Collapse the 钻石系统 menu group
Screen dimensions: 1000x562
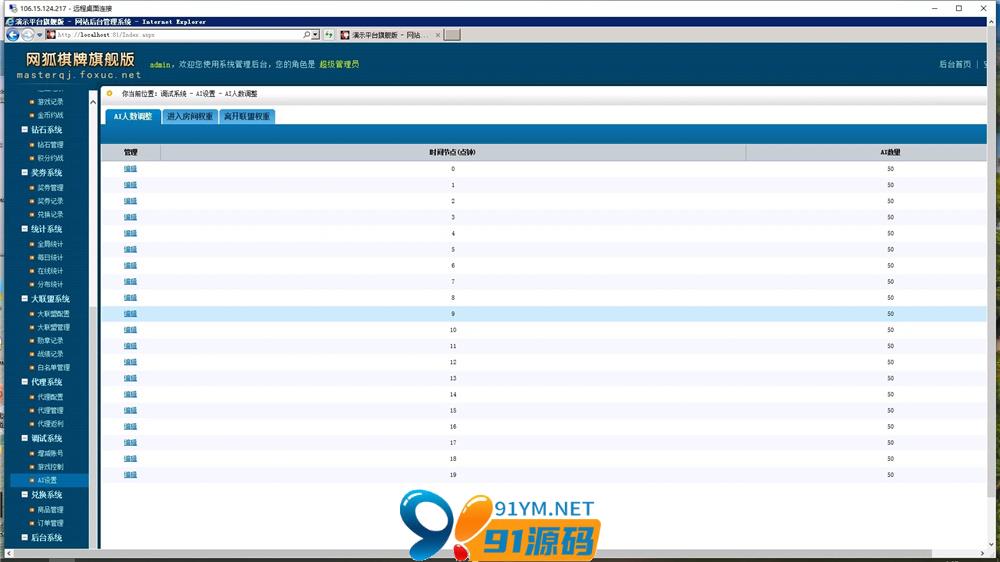point(25,129)
